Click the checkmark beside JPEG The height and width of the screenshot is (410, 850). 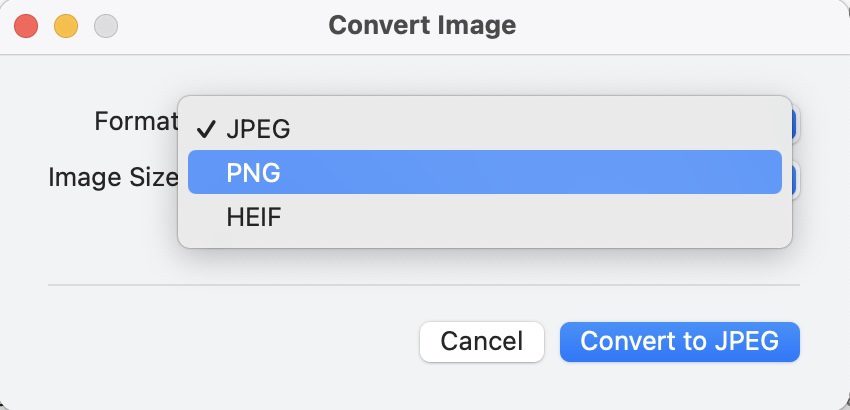(207, 129)
